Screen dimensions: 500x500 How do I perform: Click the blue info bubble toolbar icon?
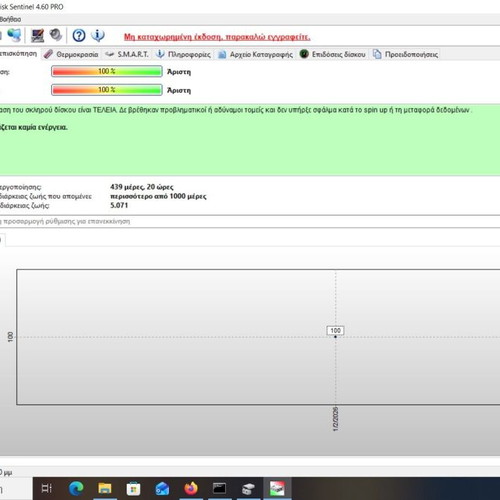(98, 35)
